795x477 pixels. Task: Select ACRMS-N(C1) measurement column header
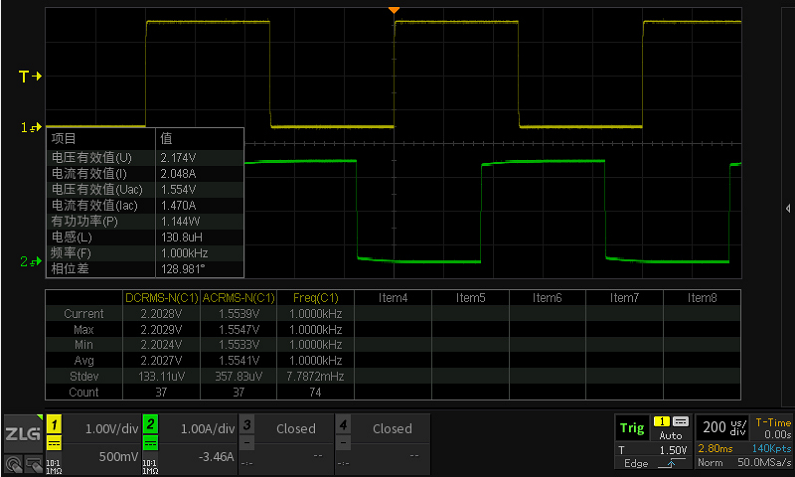(238, 298)
